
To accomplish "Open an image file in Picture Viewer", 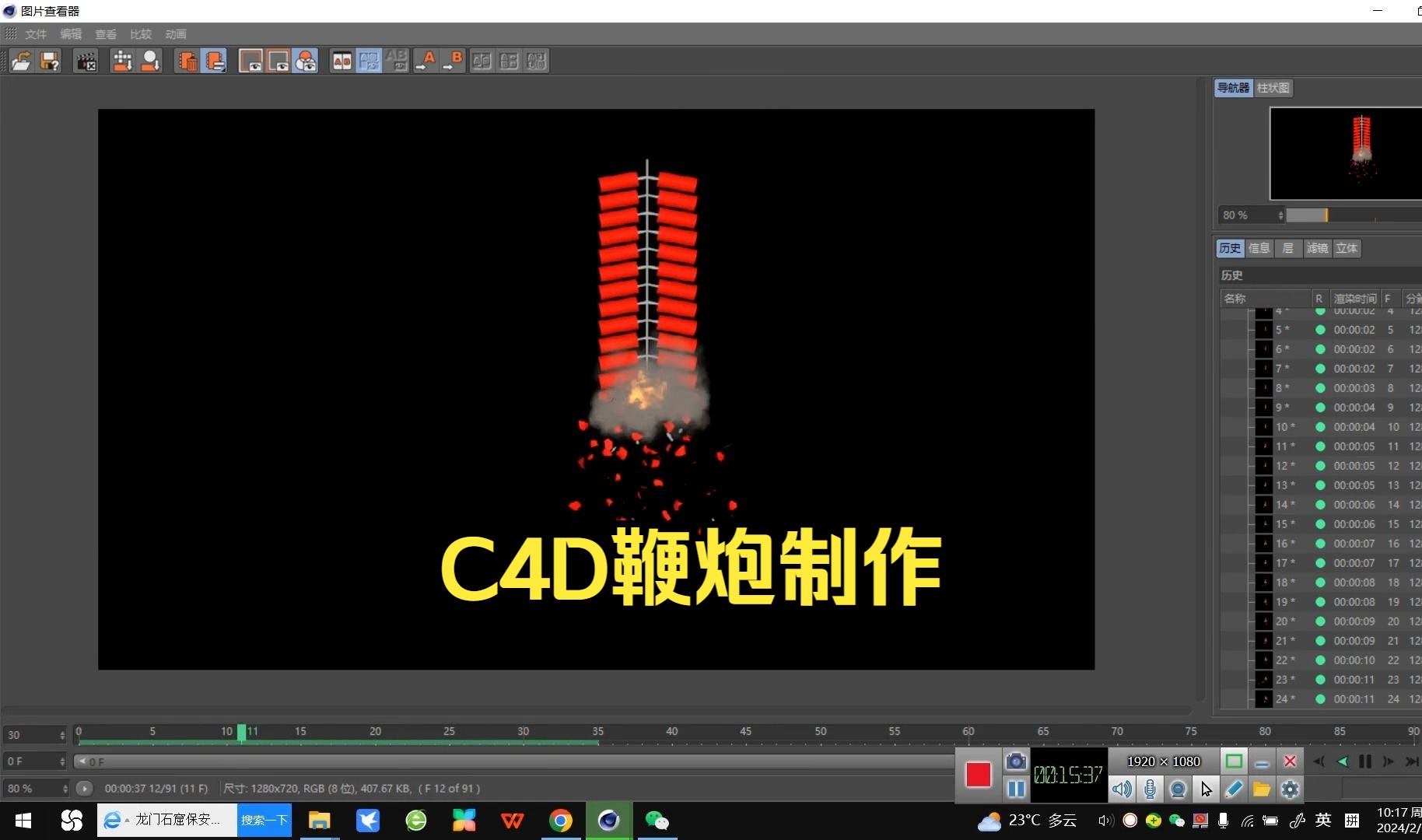I will (x=22, y=61).
